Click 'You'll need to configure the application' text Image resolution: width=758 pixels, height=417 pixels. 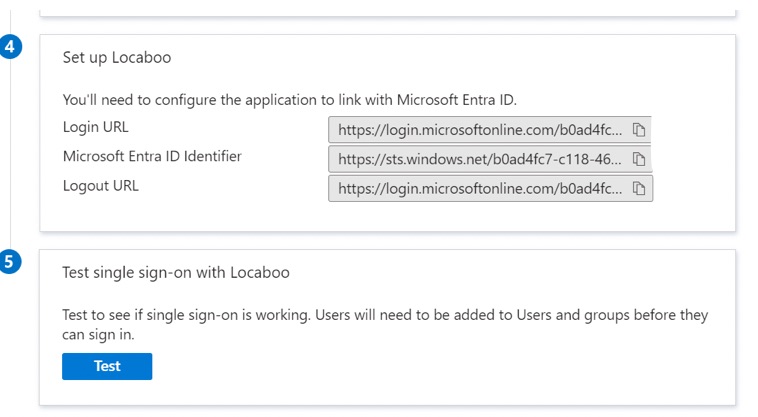tap(290, 100)
